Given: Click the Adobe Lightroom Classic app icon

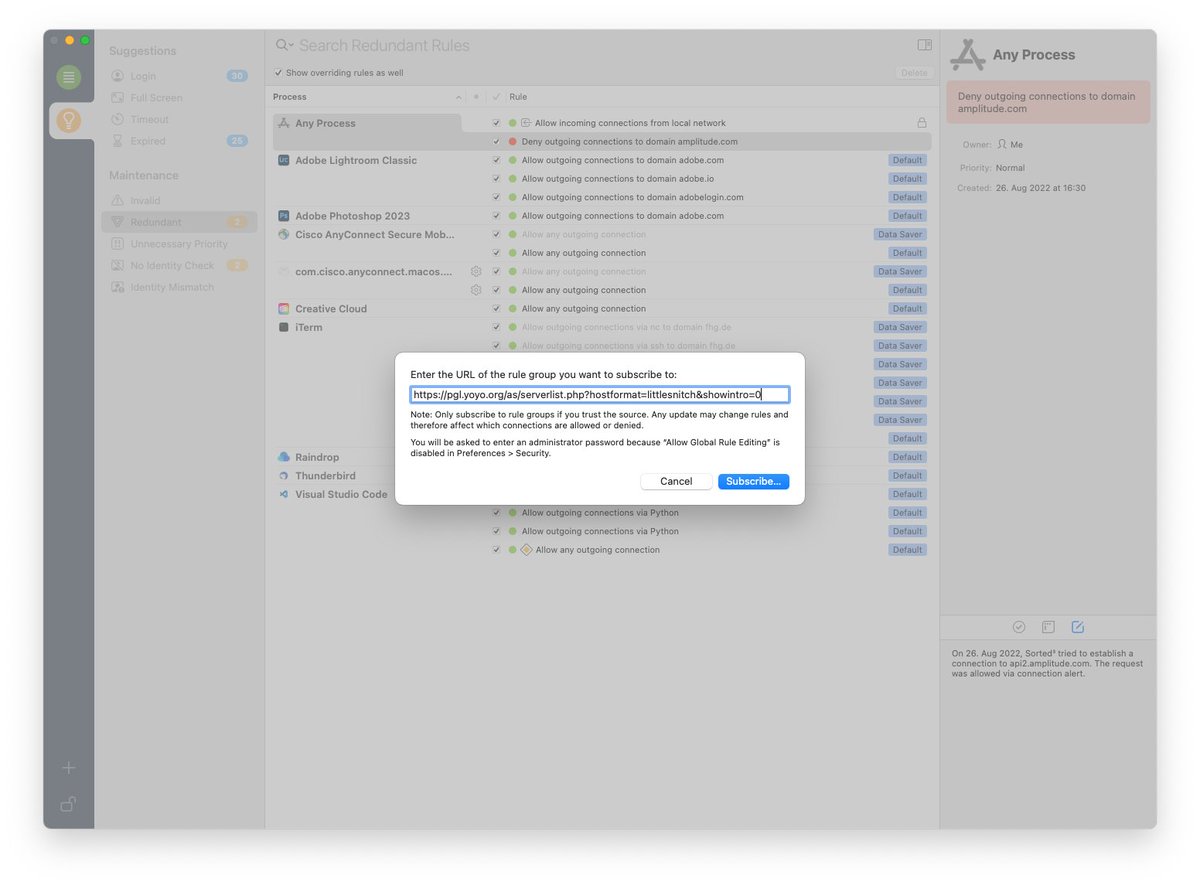Looking at the screenshot, I should point(284,160).
